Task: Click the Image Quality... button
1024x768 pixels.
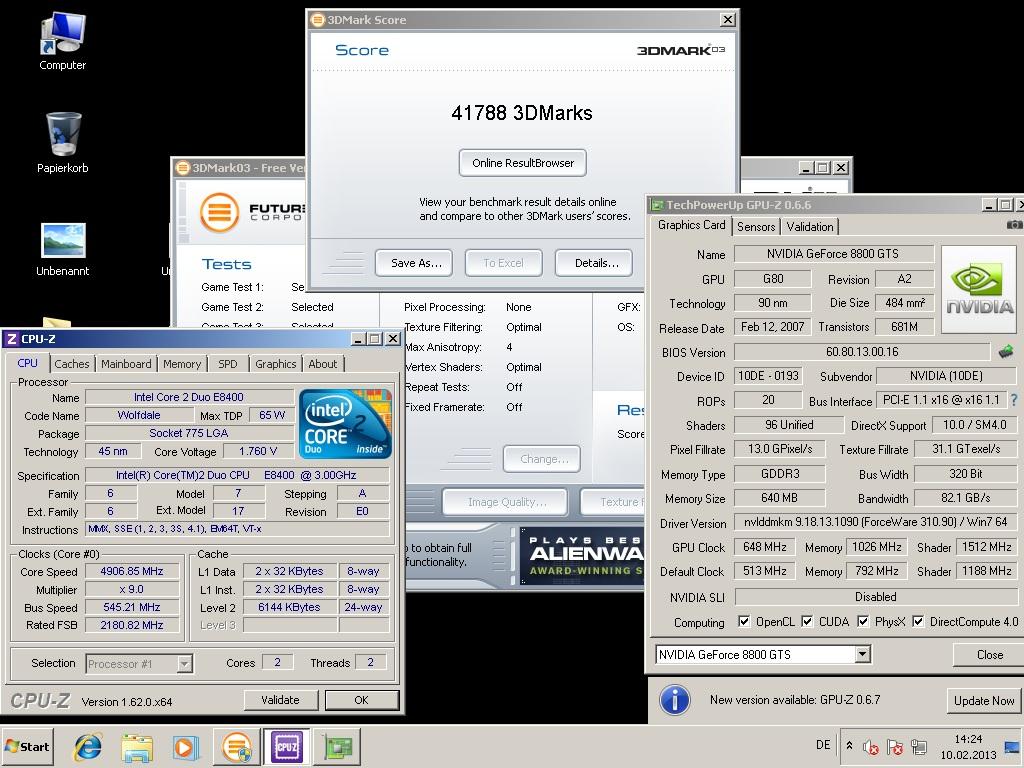Action: (x=505, y=502)
